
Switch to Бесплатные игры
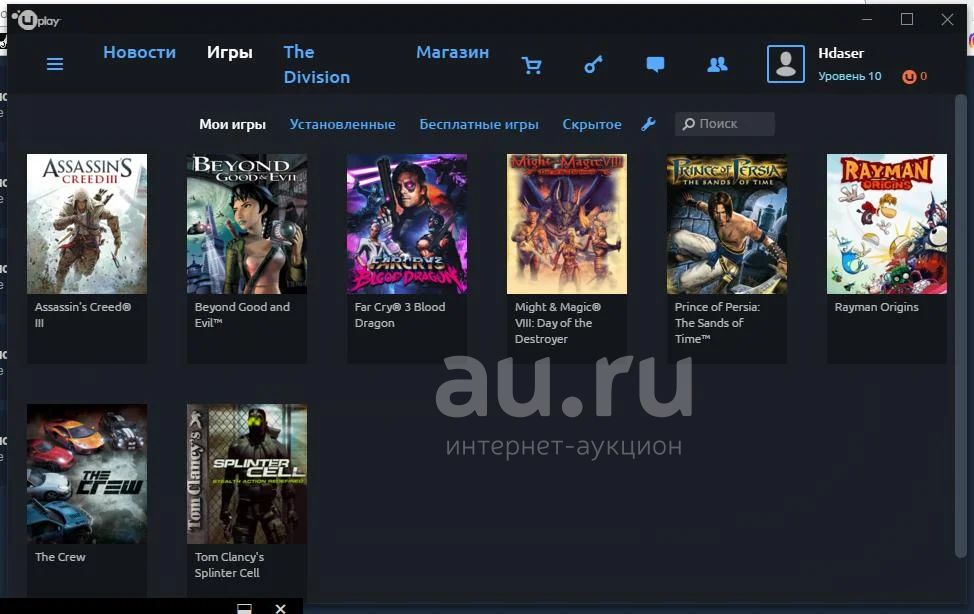coord(479,124)
